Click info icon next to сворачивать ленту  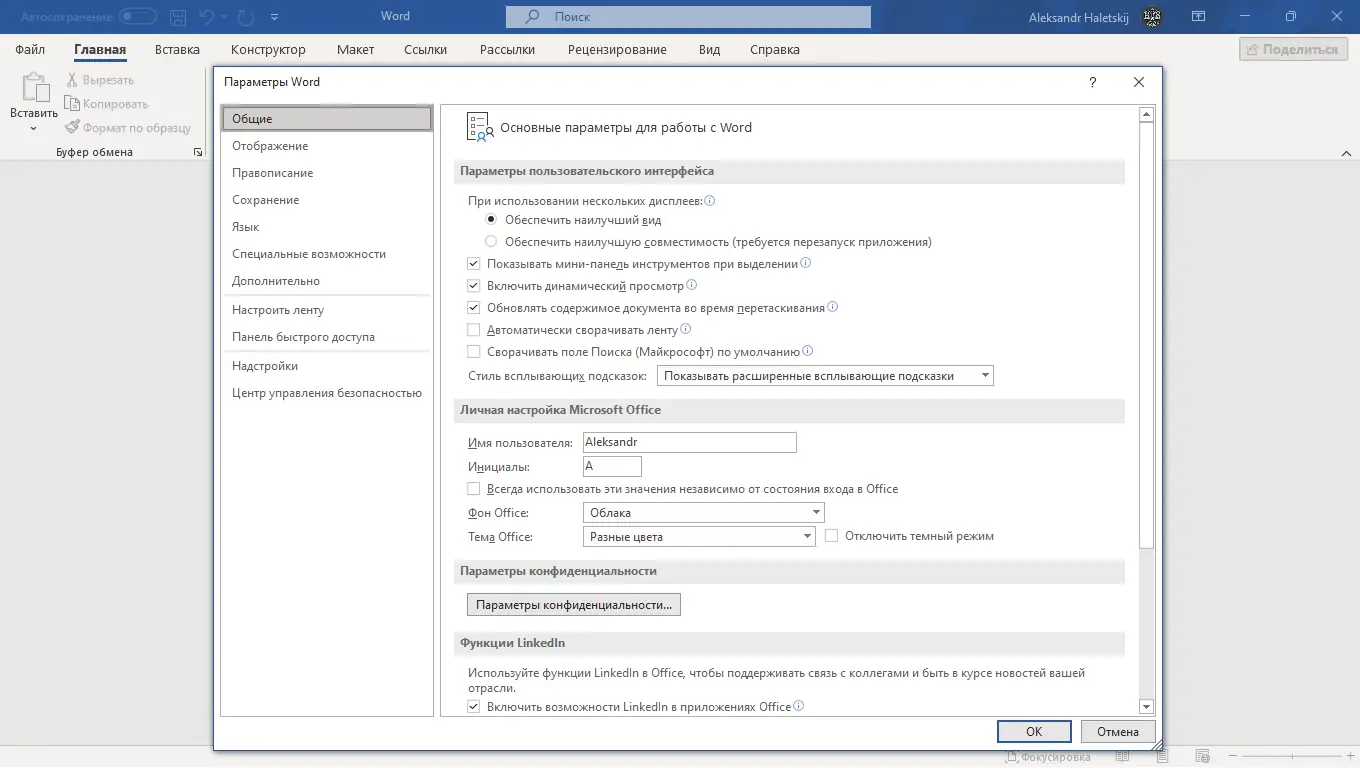click(x=686, y=329)
